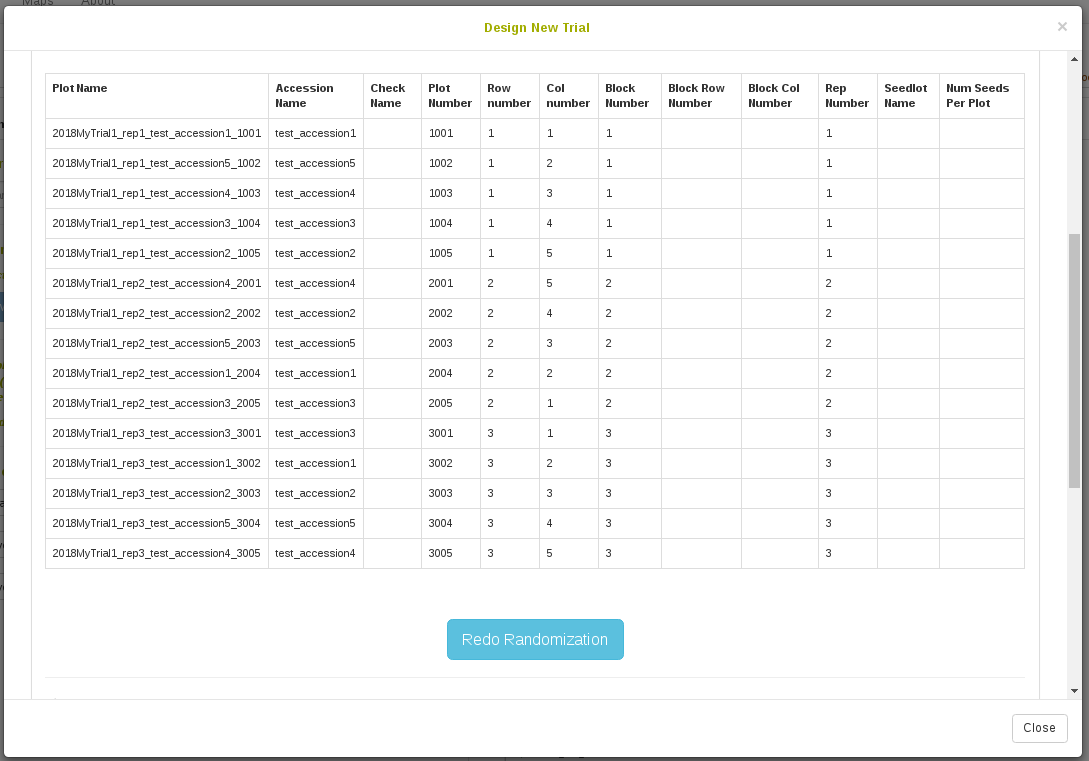Click plot name 2018MyTrial1_rep3_test_accession5_3004
1089x761 pixels.
point(156,523)
